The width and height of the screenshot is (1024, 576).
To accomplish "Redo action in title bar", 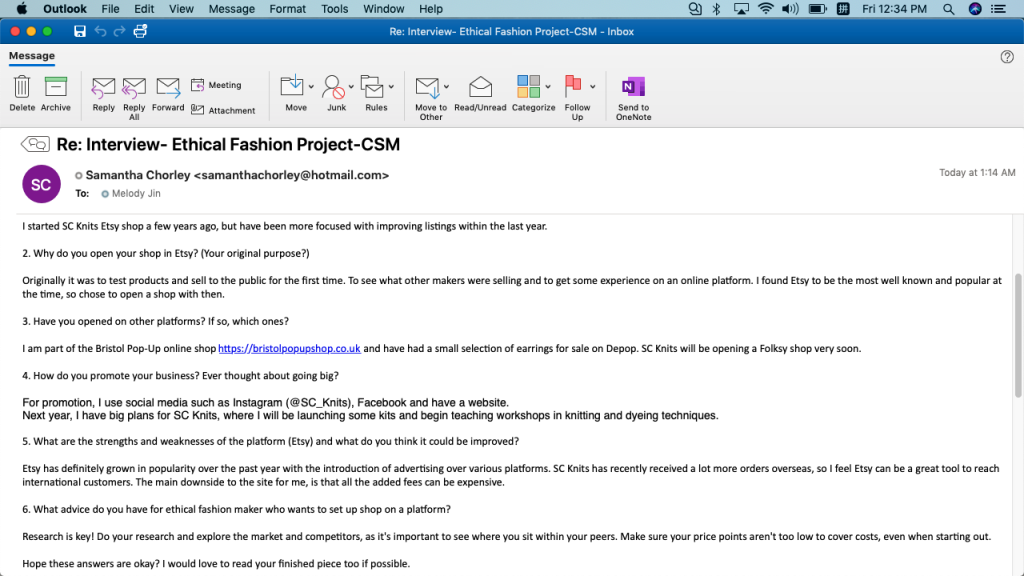I will coord(120,31).
